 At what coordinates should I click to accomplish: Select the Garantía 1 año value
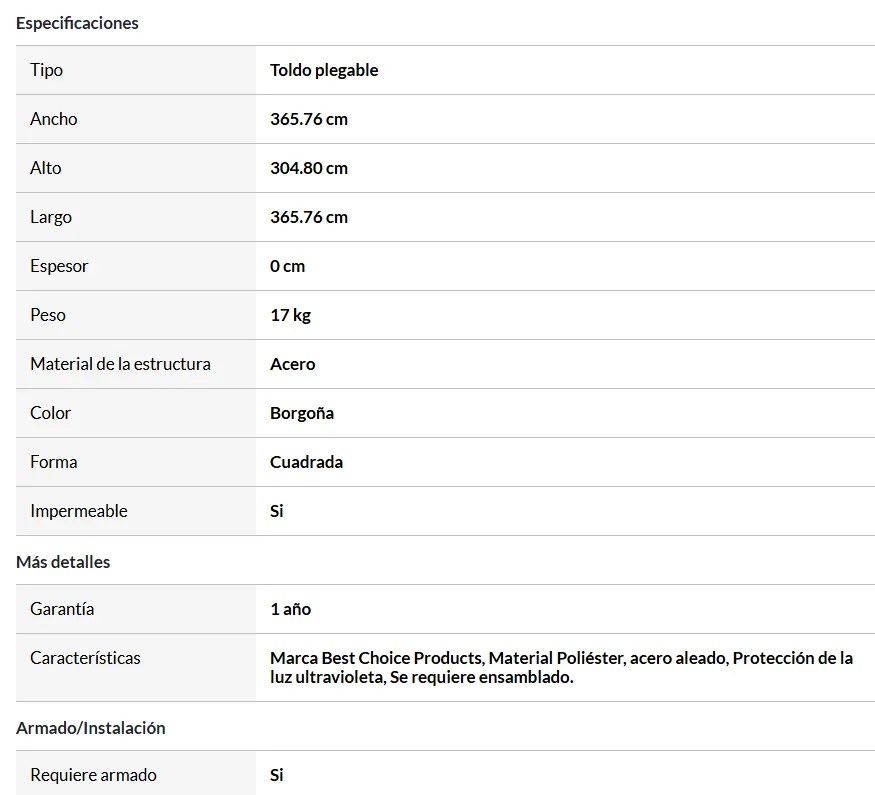[x=291, y=609]
